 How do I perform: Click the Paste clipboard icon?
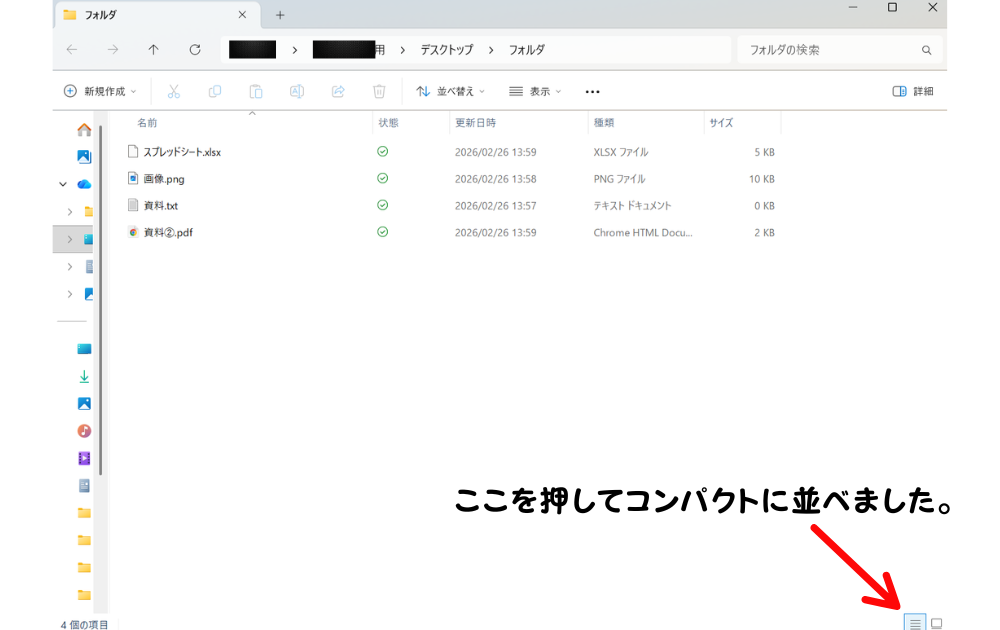pyautogui.click(x=256, y=91)
